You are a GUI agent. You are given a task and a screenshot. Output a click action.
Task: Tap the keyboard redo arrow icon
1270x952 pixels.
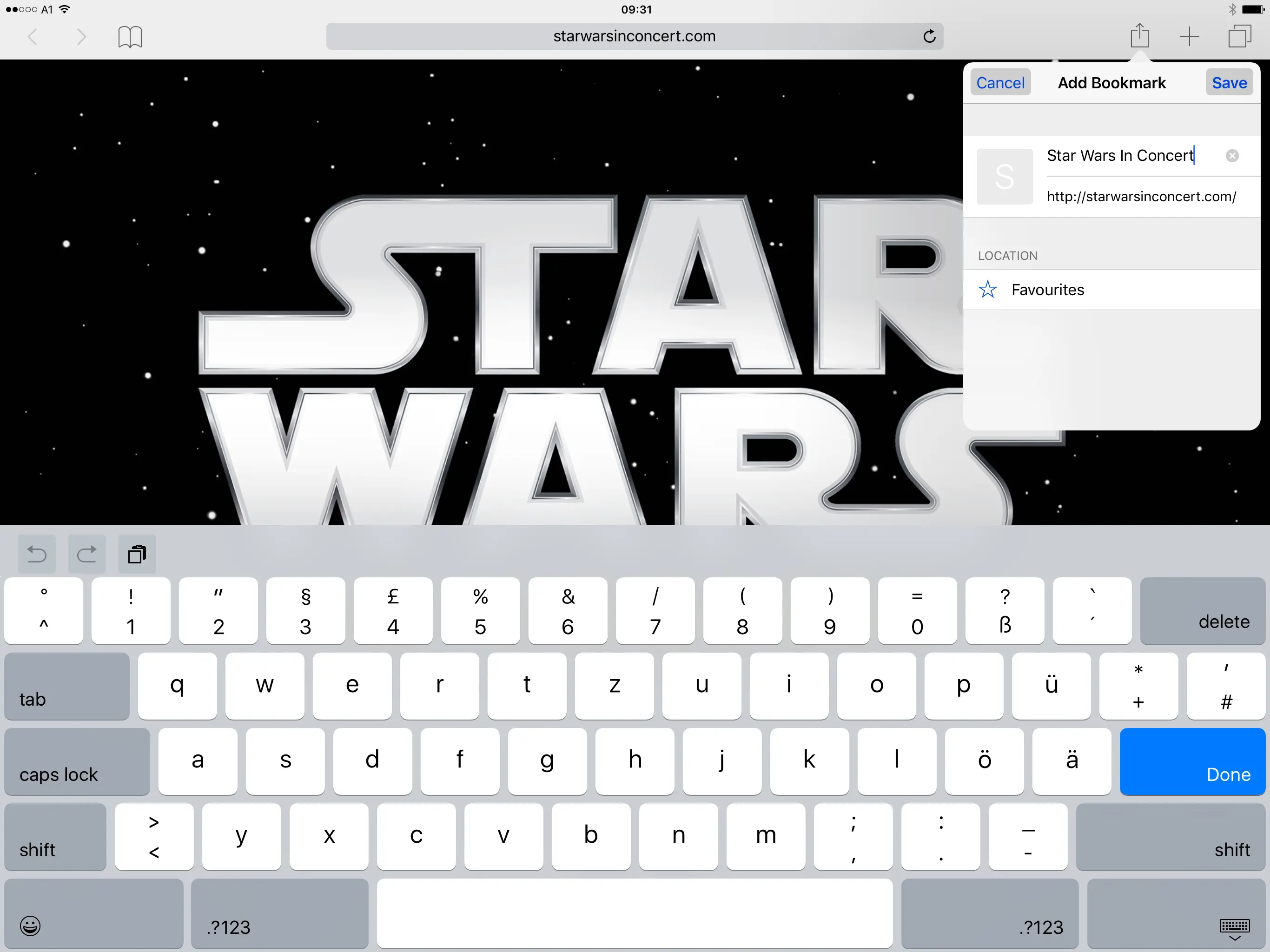[x=86, y=554]
